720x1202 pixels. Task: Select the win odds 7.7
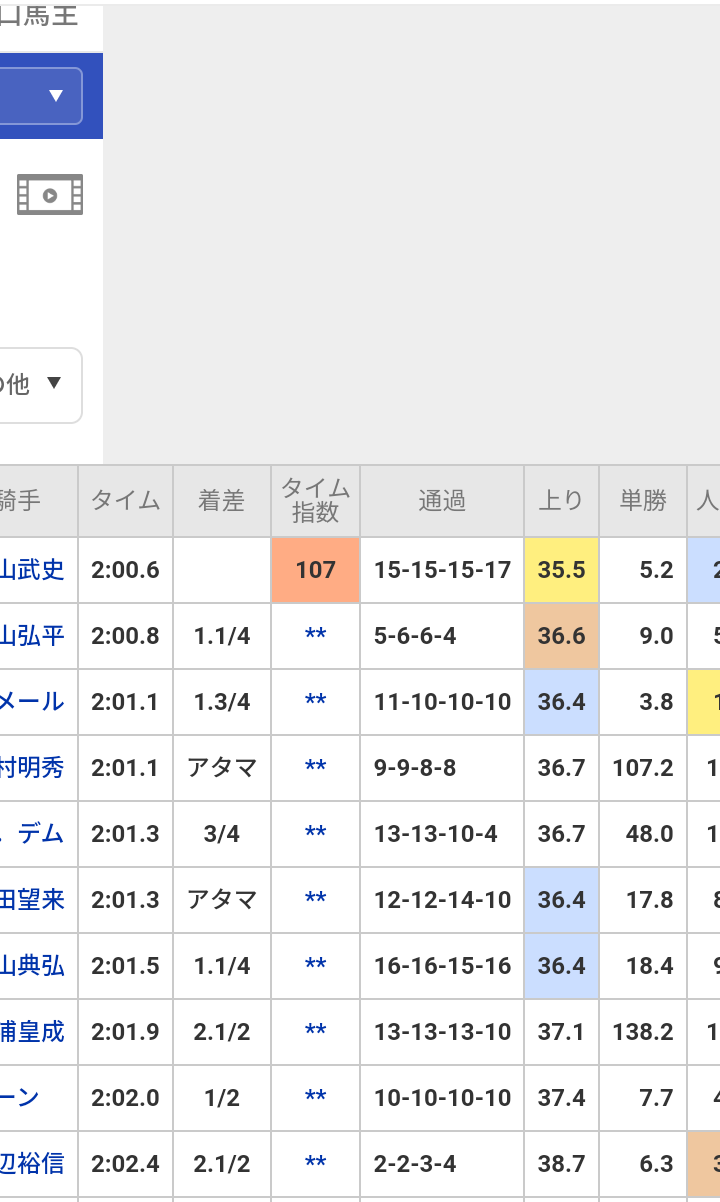pos(656,1098)
